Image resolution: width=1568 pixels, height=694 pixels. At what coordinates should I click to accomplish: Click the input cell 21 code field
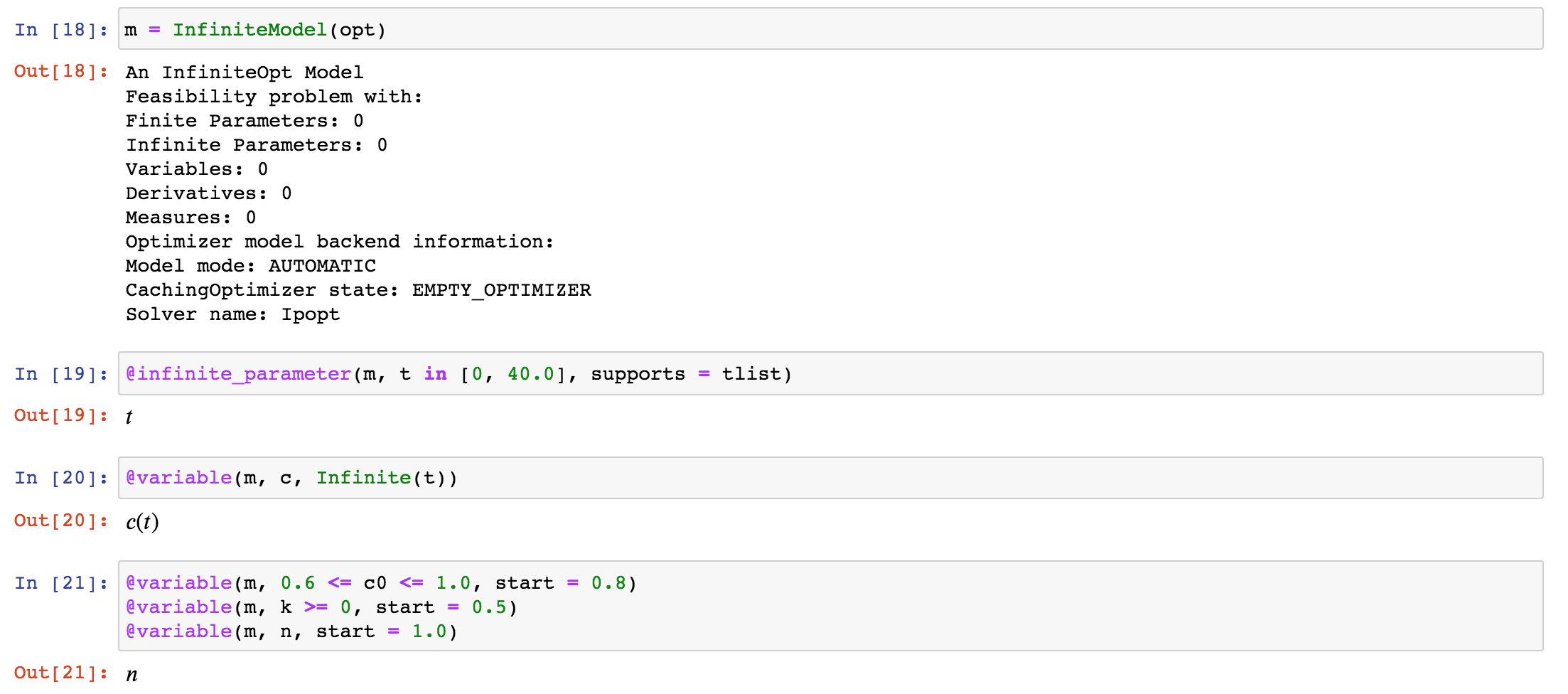pos(830,606)
